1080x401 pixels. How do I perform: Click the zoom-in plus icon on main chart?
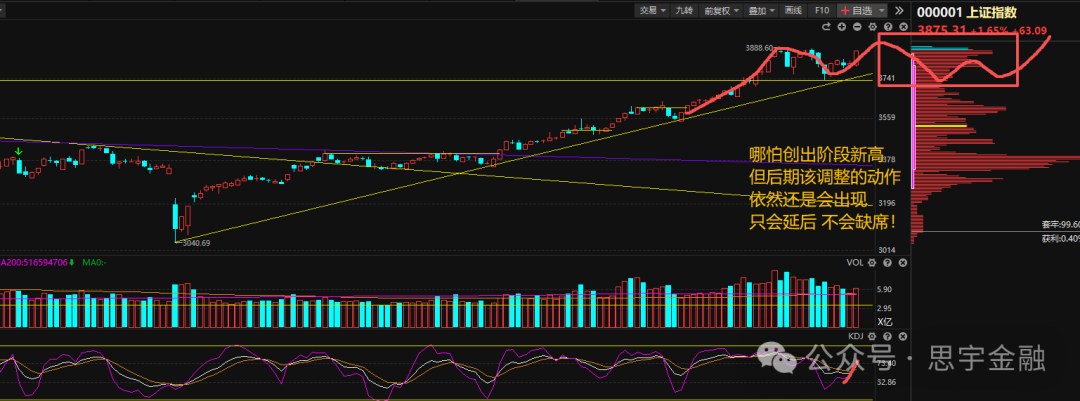point(844,26)
